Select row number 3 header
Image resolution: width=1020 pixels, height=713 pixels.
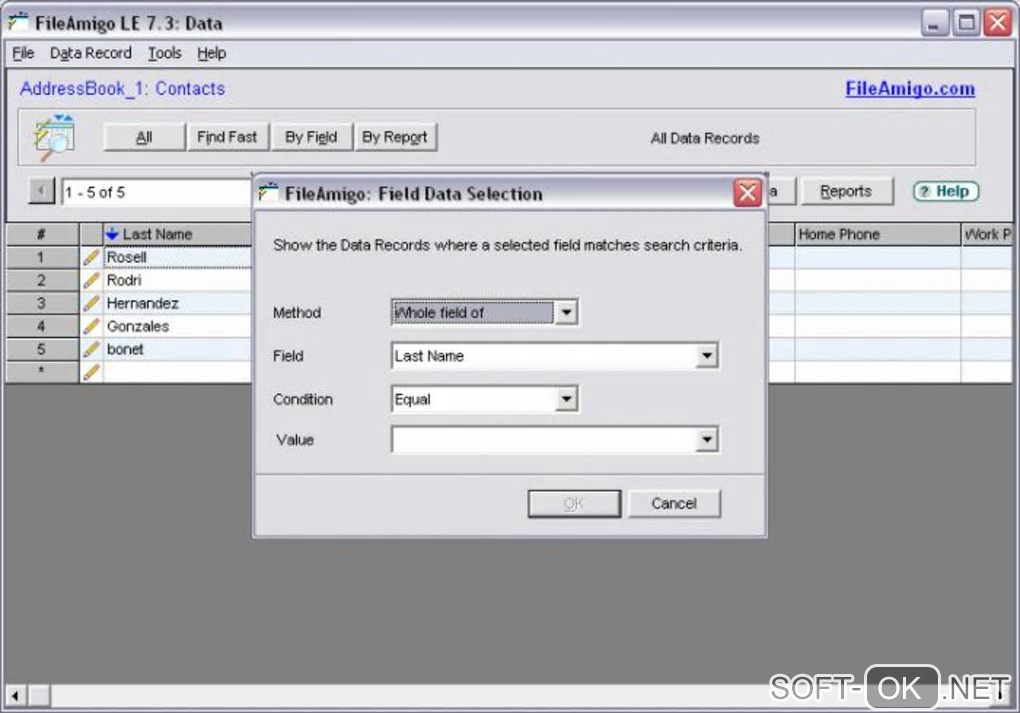42,303
